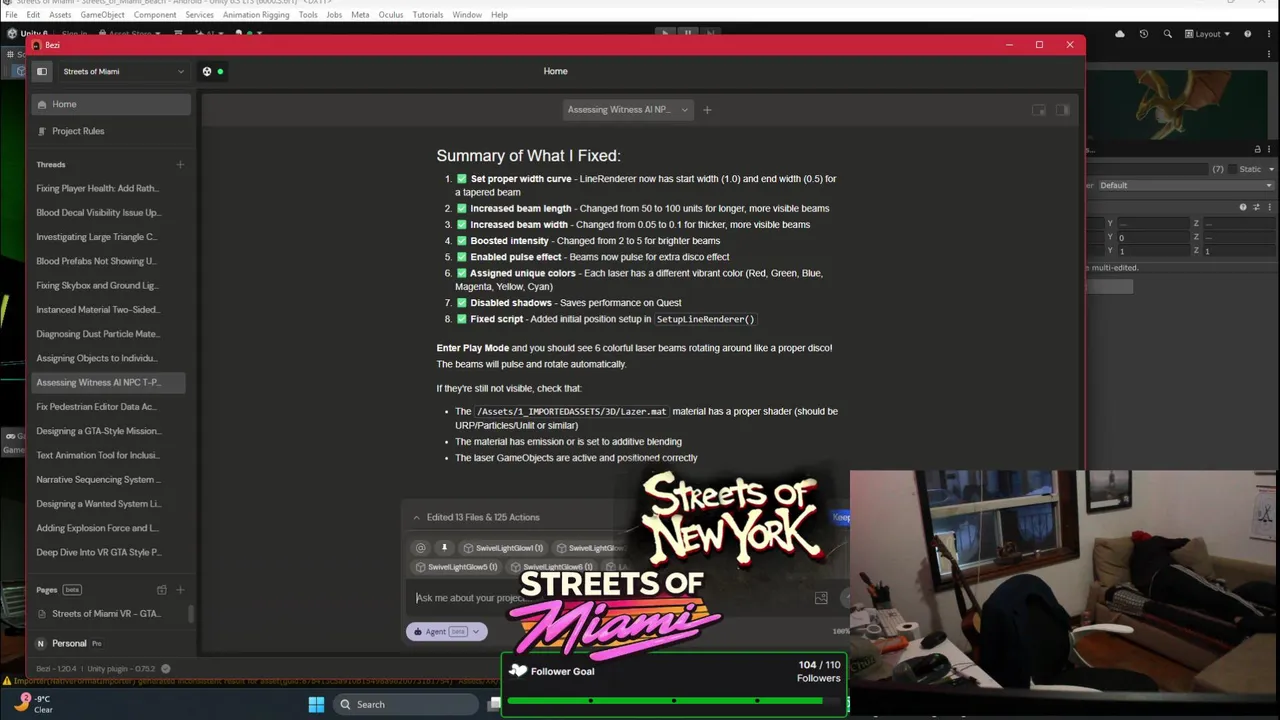Image resolution: width=1280 pixels, height=720 pixels.
Task: Open the Streets of Miami project dropdown
Action: (123, 71)
